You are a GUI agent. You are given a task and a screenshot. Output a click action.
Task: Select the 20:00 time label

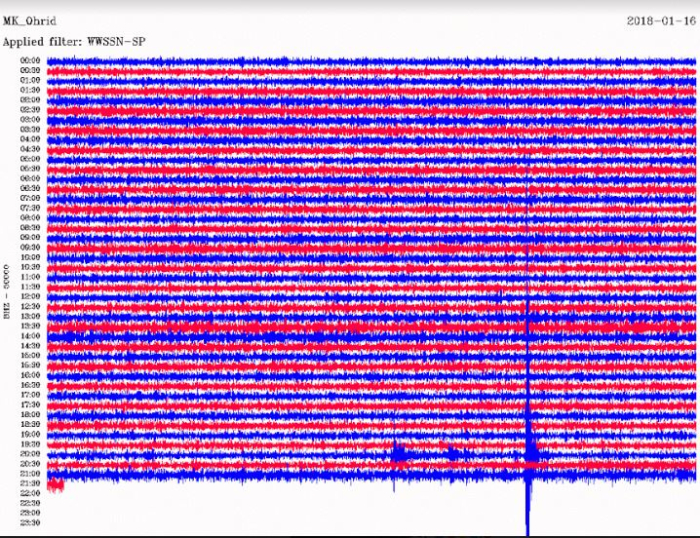(x=30, y=454)
